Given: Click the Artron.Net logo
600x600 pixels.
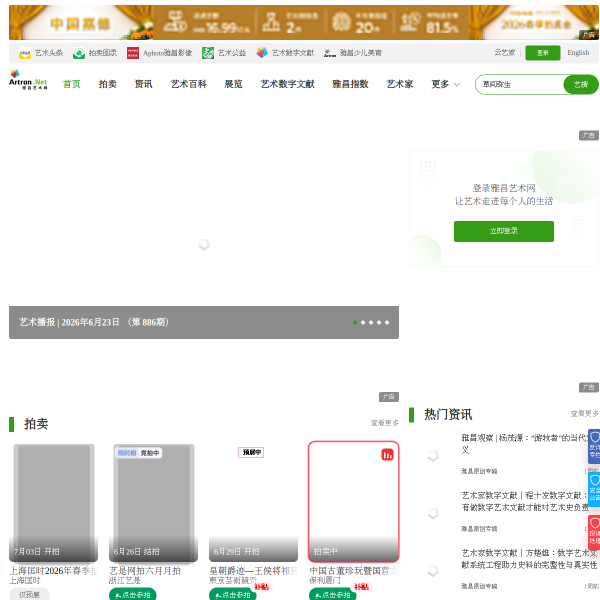Looking at the screenshot, I should coord(28,80).
